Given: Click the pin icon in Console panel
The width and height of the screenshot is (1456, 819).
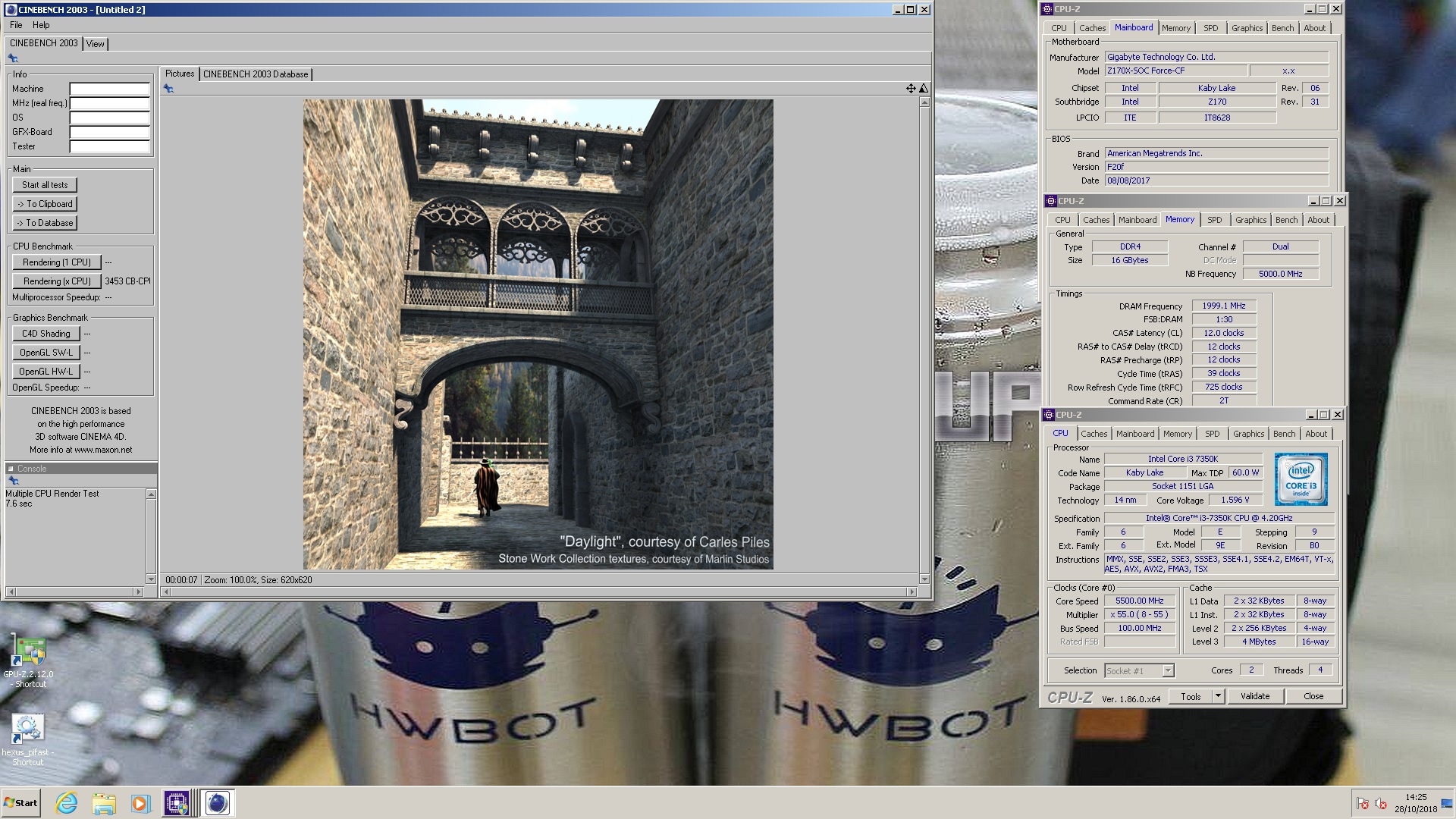Looking at the screenshot, I should (13, 481).
